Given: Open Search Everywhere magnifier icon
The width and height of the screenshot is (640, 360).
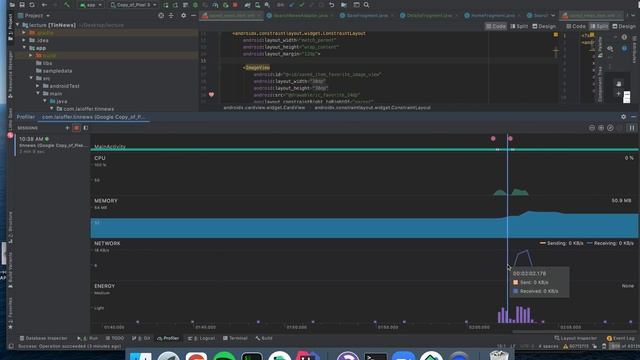Looking at the screenshot, I should 367,5.
